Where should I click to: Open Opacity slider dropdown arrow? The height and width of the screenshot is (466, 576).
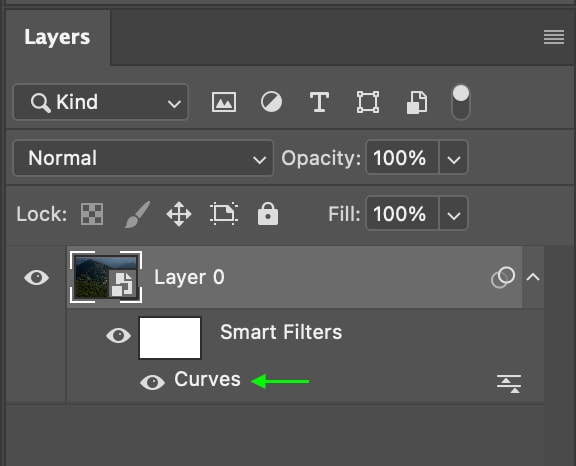click(454, 159)
